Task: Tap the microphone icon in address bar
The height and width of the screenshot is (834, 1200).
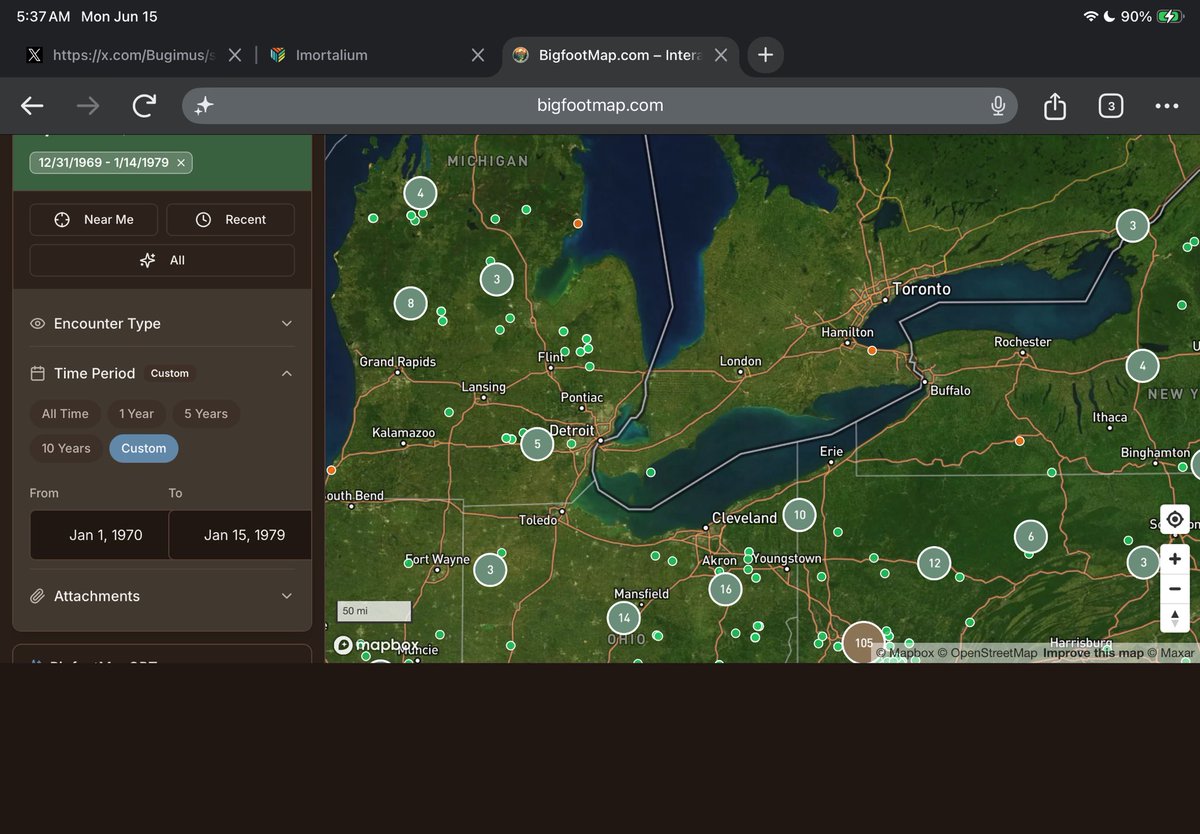Action: click(997, 106)
